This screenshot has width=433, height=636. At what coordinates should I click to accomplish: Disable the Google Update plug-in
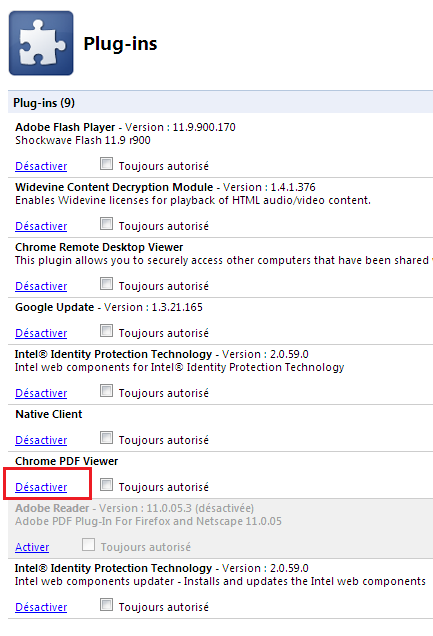(41, 333)
